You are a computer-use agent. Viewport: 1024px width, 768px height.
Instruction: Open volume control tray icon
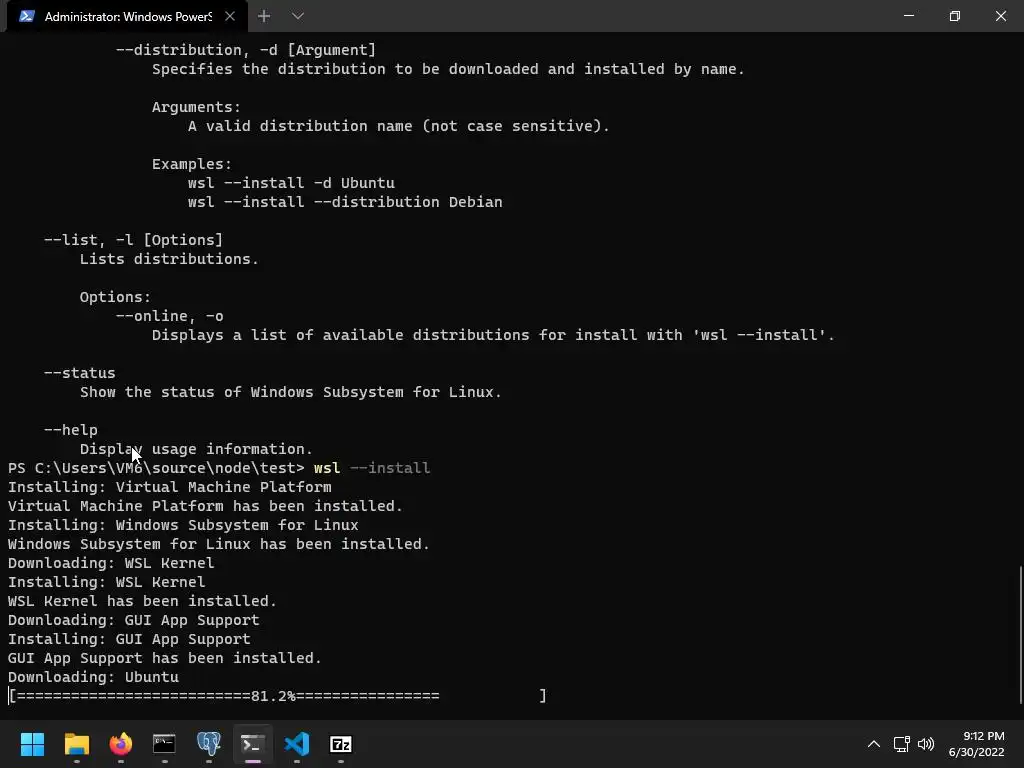pyautogui.click(x=926, y=744)
